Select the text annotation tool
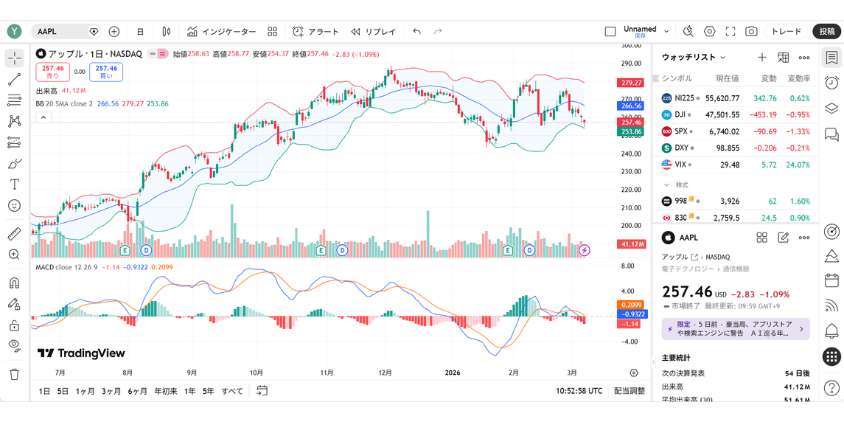The image size is (844, 422). (x=14, y=184)
